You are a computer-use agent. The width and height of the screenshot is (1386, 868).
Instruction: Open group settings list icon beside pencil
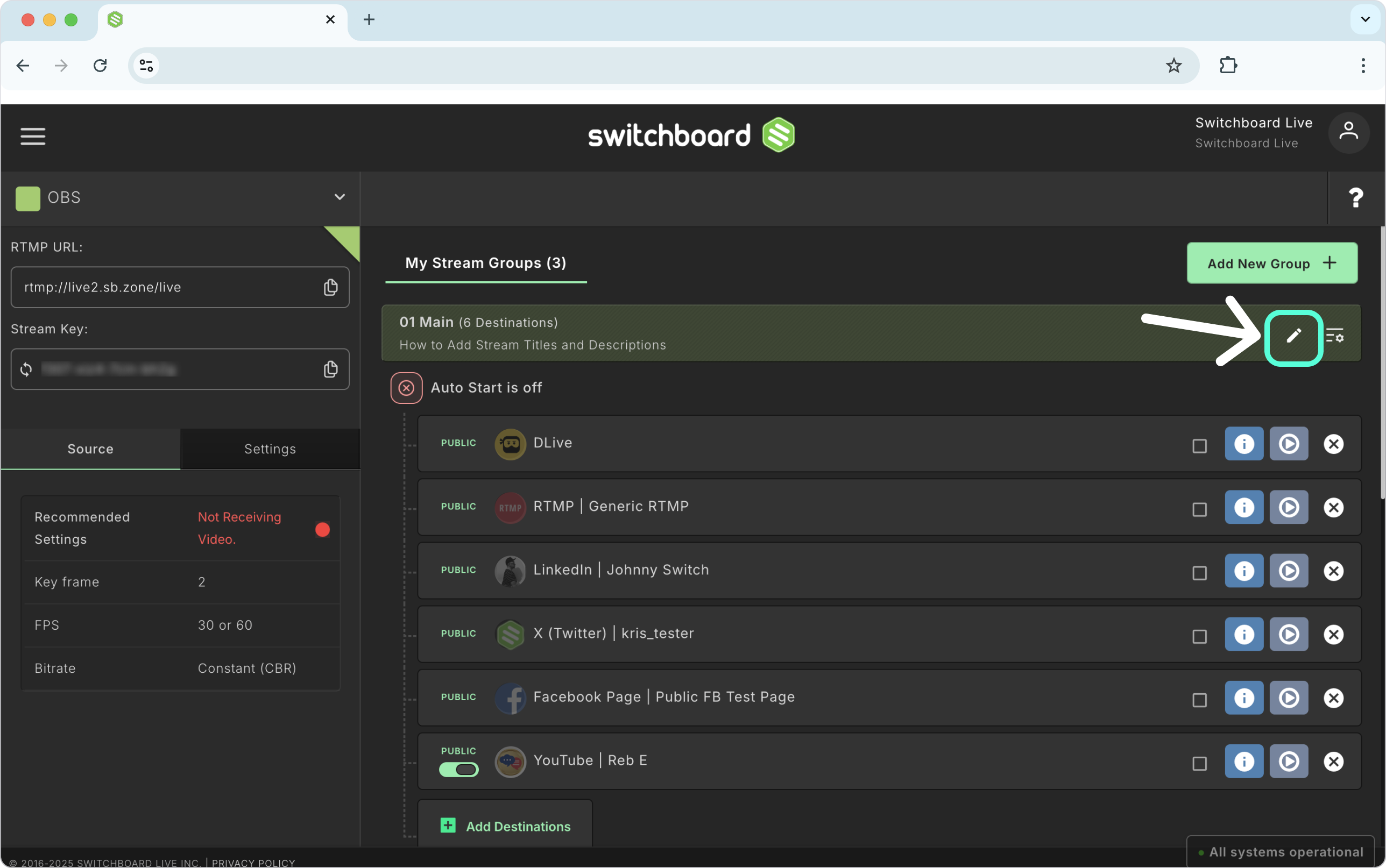[x=1335, y=335]
